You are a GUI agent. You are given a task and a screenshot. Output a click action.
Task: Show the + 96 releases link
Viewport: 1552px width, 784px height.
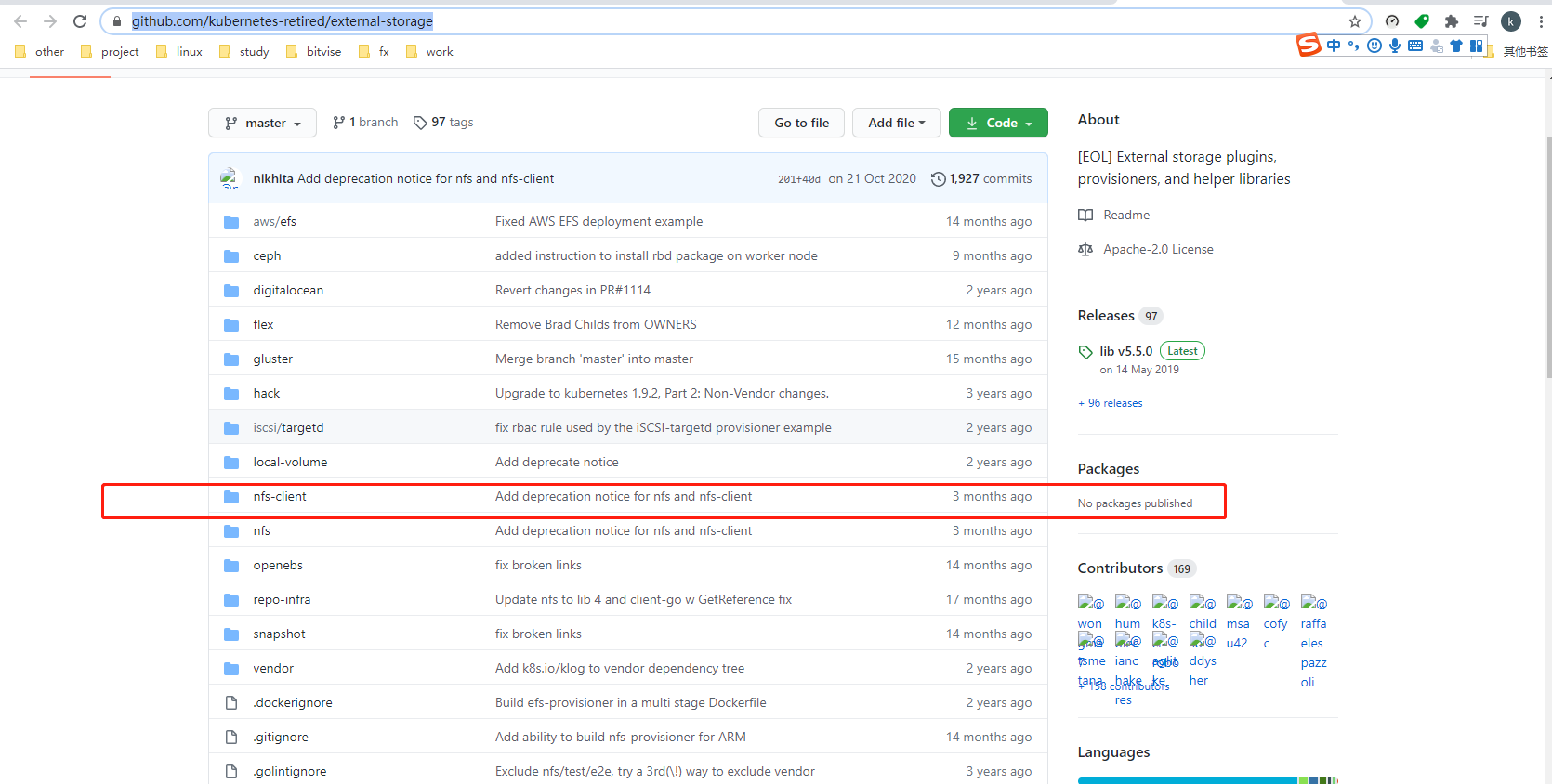coord(1111,403)
